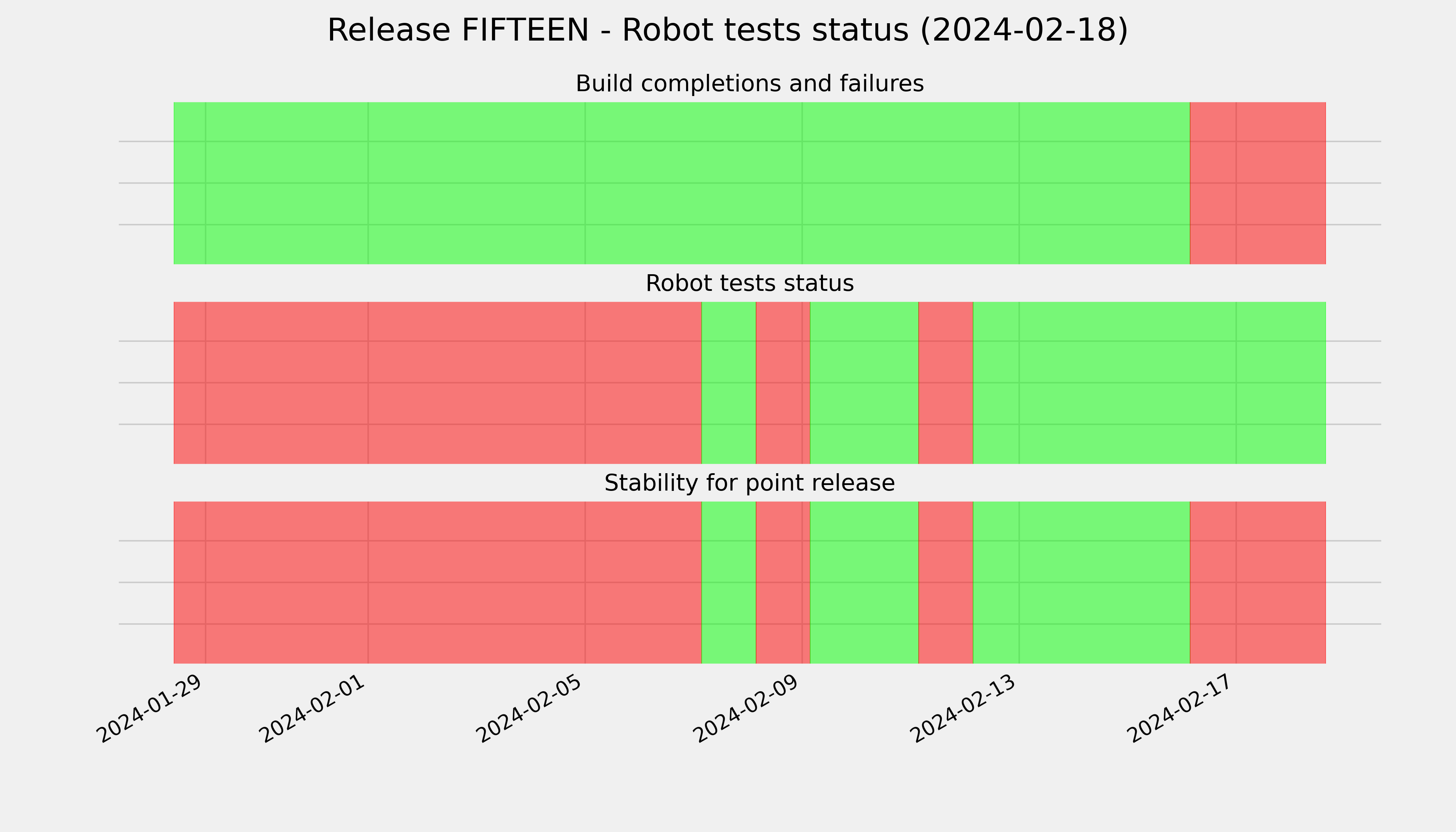Click the "Build completions and failures" subplot title
The width and height of the screenshot is (1456, 832).
coord(749,84)
